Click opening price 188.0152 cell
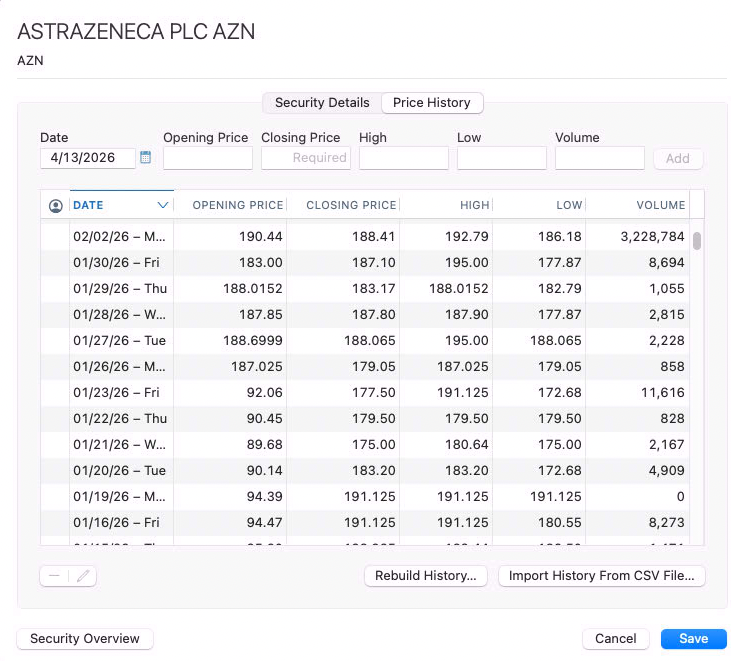 (x=253, y=289)
